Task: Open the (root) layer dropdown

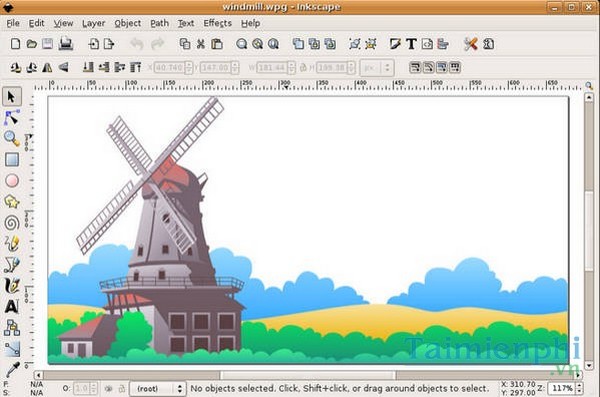Action: pos(158,389)
